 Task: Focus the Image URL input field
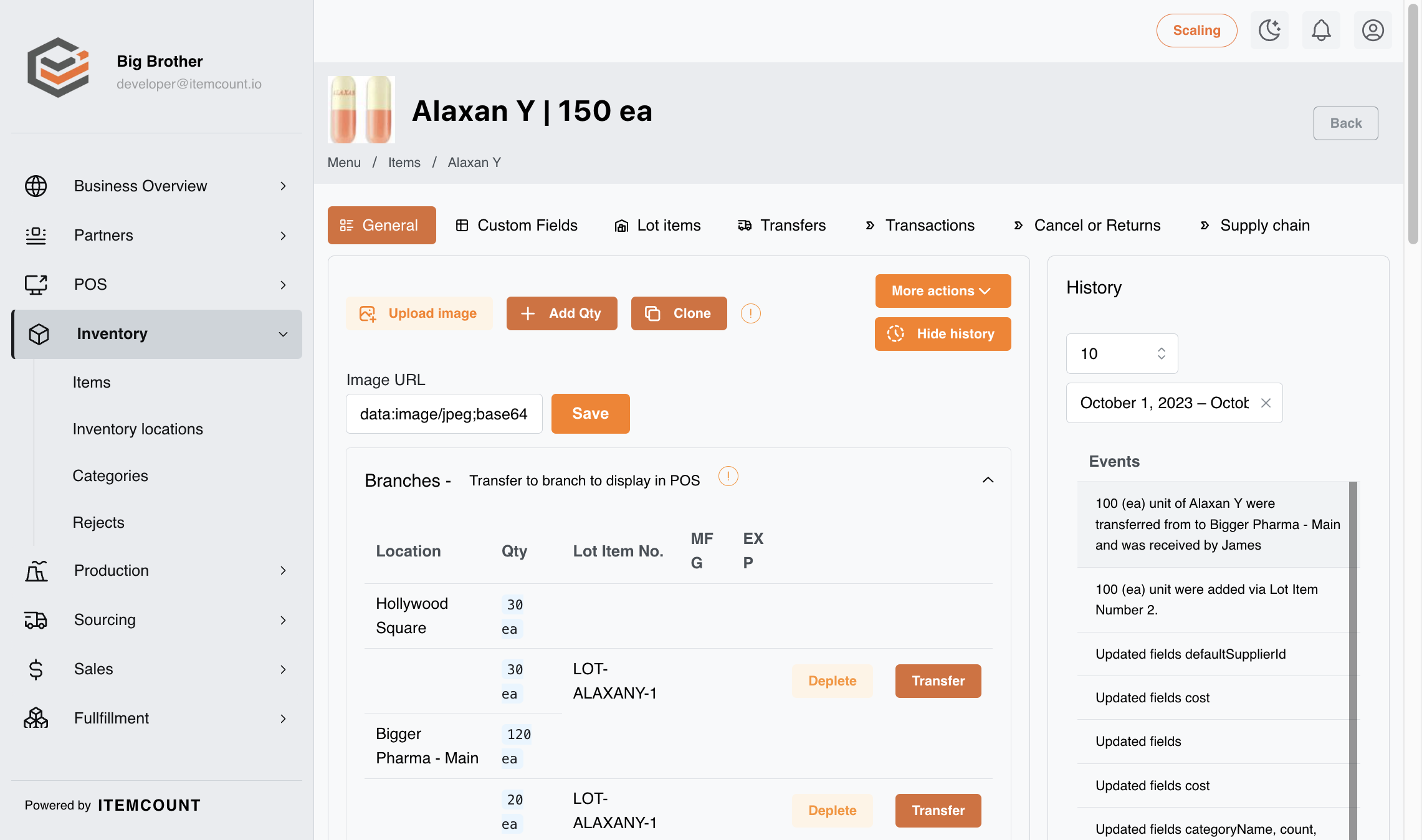(x=444, y=414)
